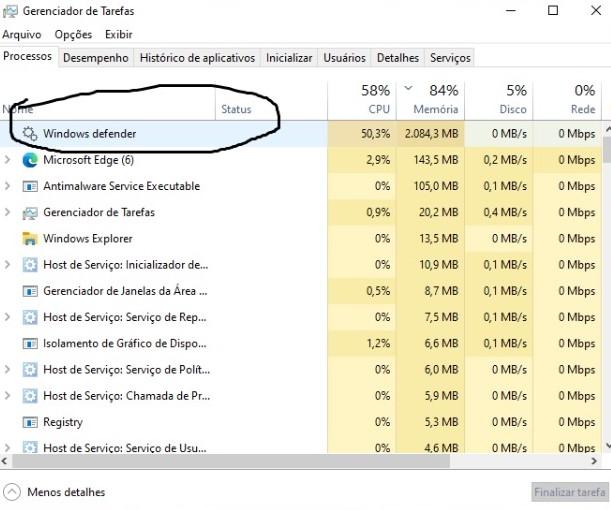Image resolution: width=611 pixels, height=510 pixels.
Task: Switch to the Inicializar tab
Action: (289, 58)
